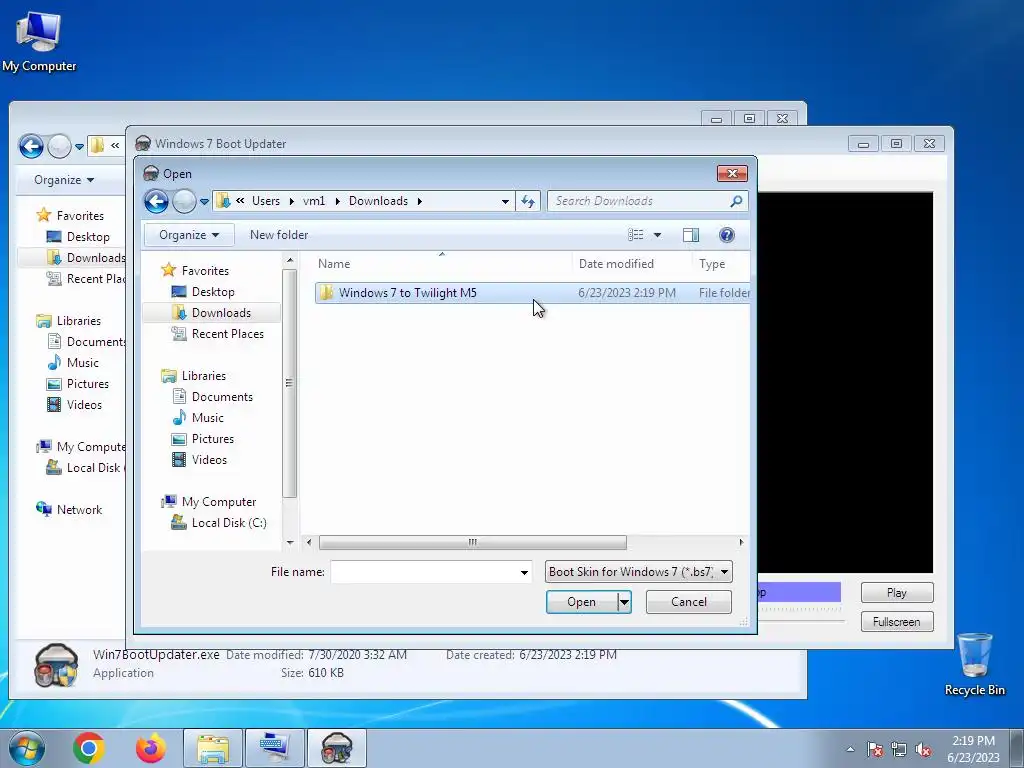Select Recent Places in Open dialog sidebar
The image size is (1024, 768).
point(227,334)
